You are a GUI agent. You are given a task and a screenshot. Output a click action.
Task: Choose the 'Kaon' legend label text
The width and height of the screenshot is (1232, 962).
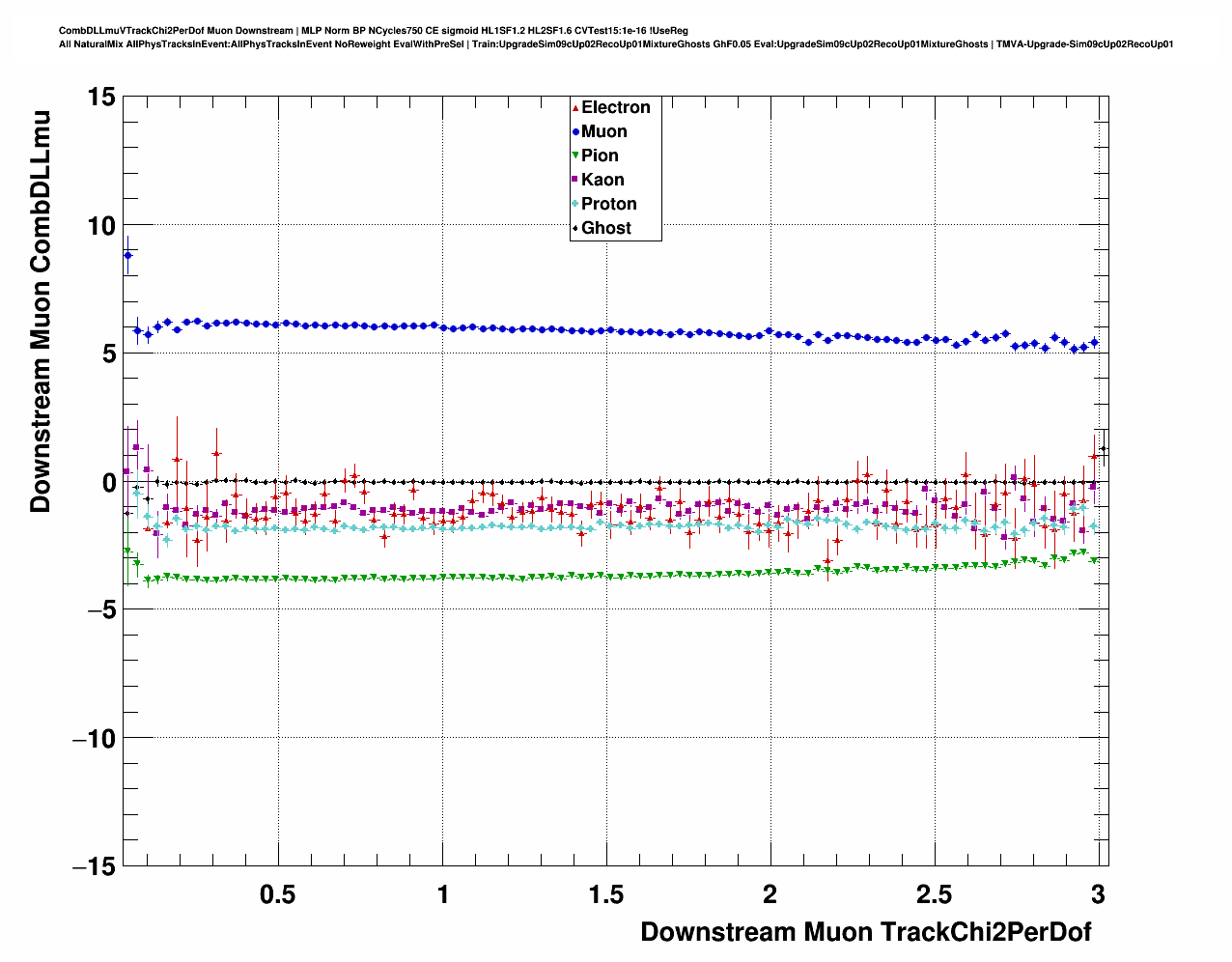pyautogui.click(x=602, y=181)
